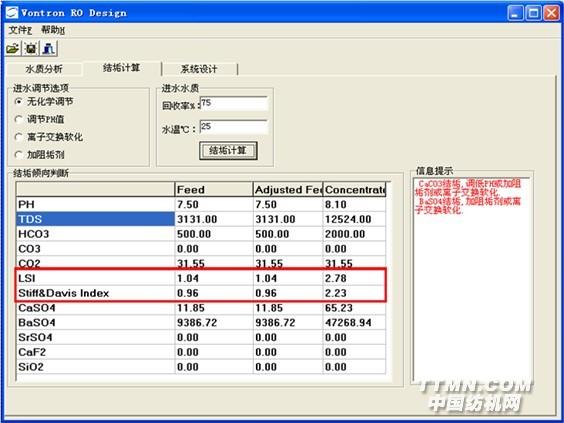Click the 结垢计算 calculate button
This screenshot has width=564, height=423.
click(x=228, y=150)
